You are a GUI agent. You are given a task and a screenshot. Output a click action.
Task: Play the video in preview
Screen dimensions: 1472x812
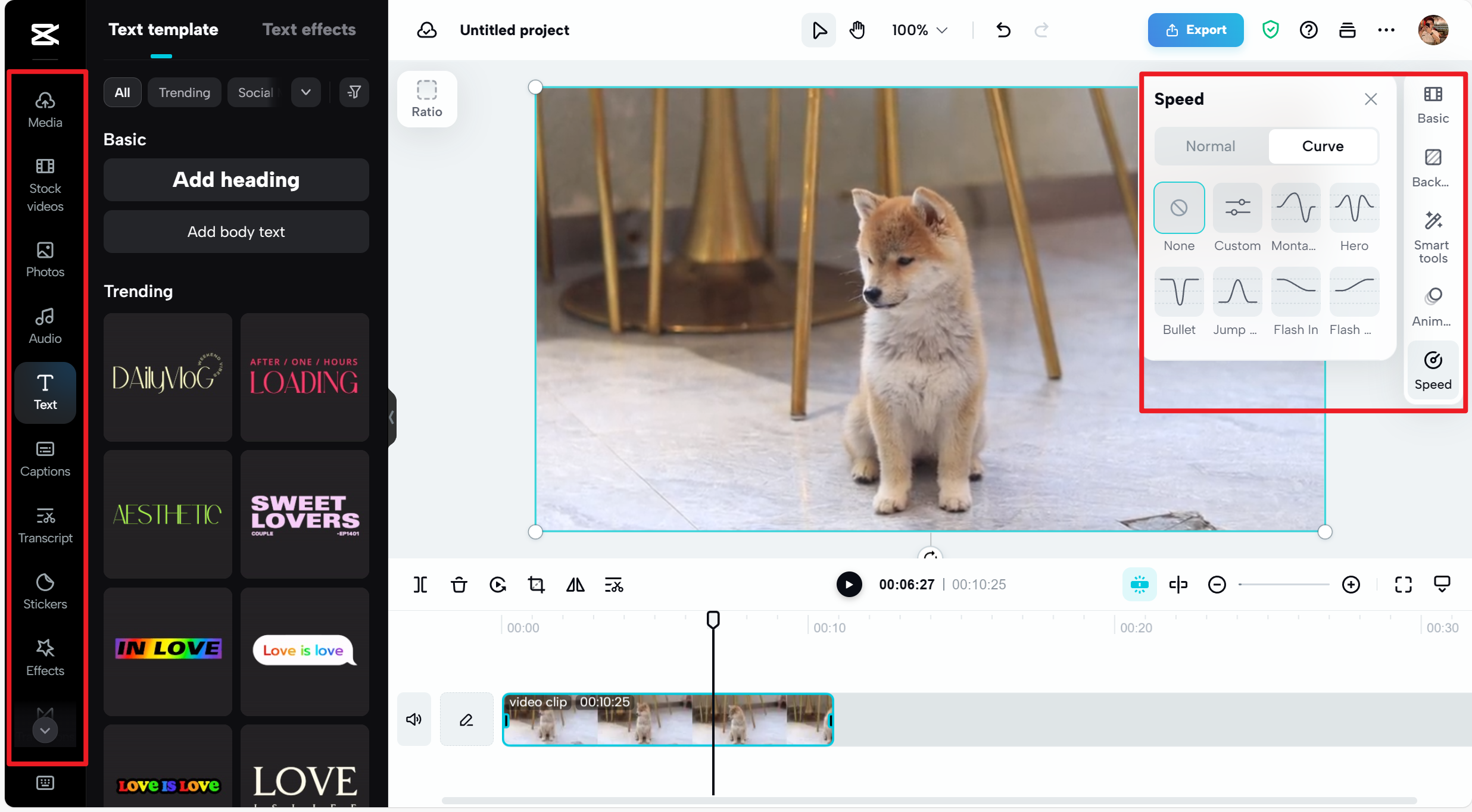(847, 584)
